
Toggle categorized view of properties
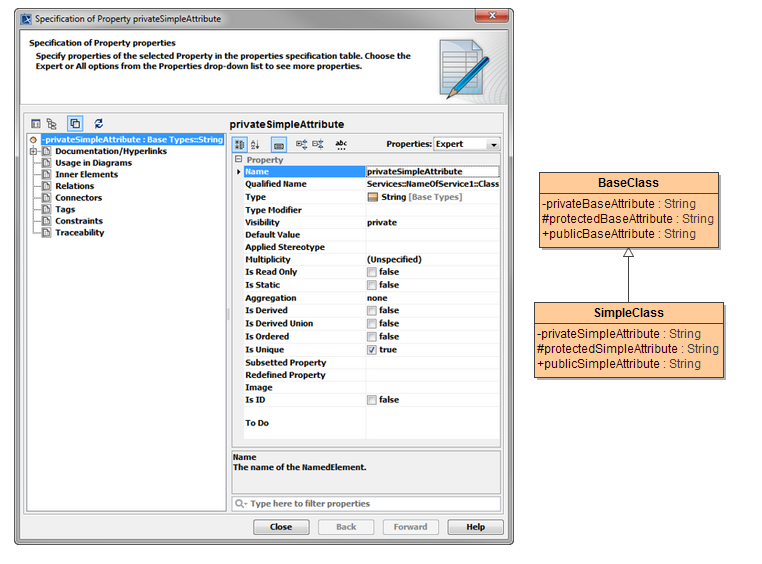point(240,144)
